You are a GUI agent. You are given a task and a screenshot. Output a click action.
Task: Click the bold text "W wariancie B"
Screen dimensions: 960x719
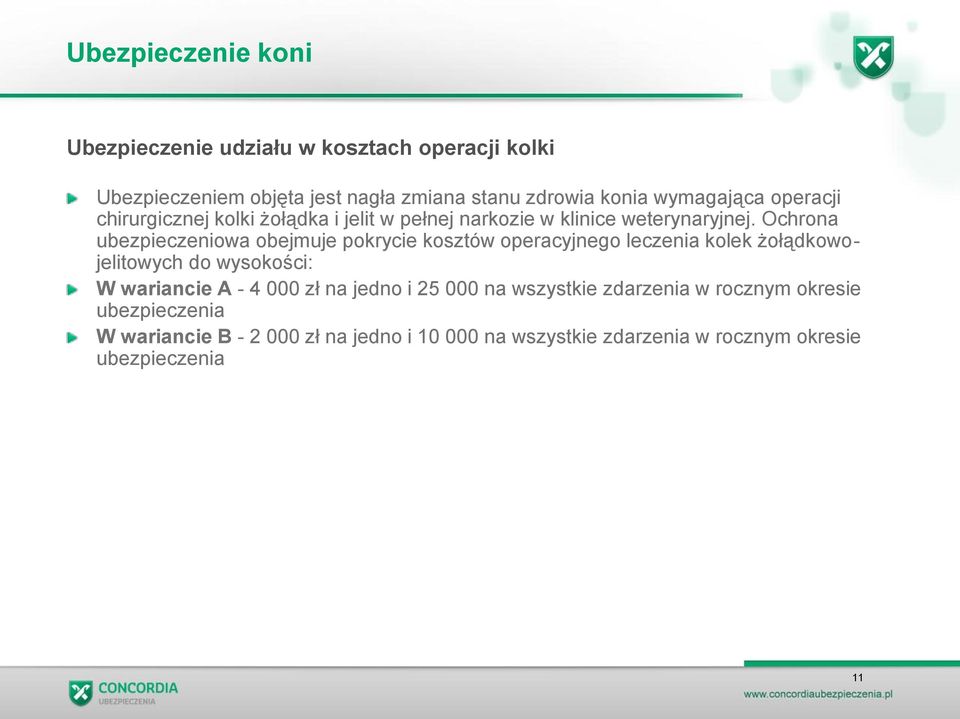[163, 336]
